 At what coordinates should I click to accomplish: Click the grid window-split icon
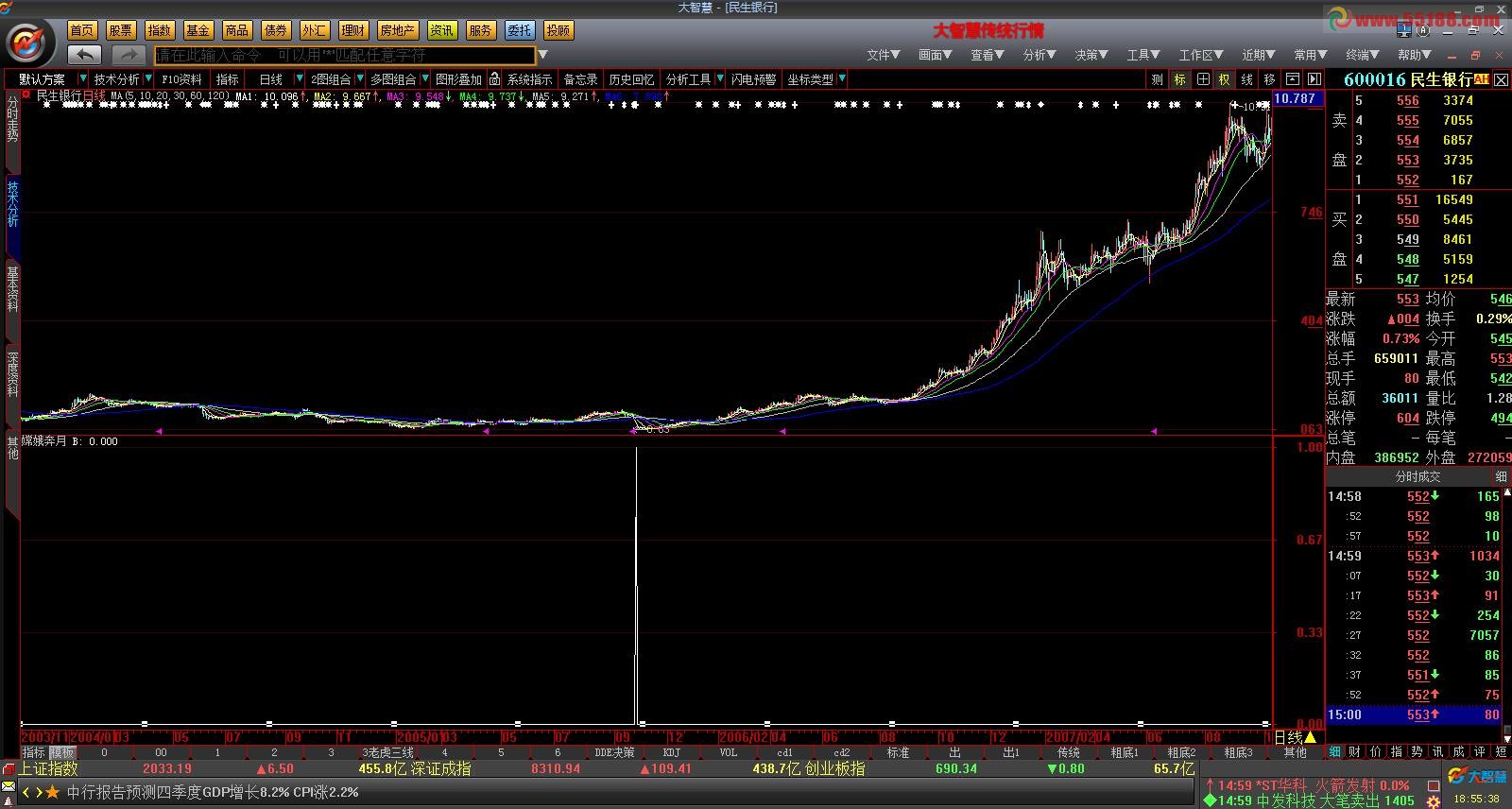pyautogui.click(x=1202, y=79)
